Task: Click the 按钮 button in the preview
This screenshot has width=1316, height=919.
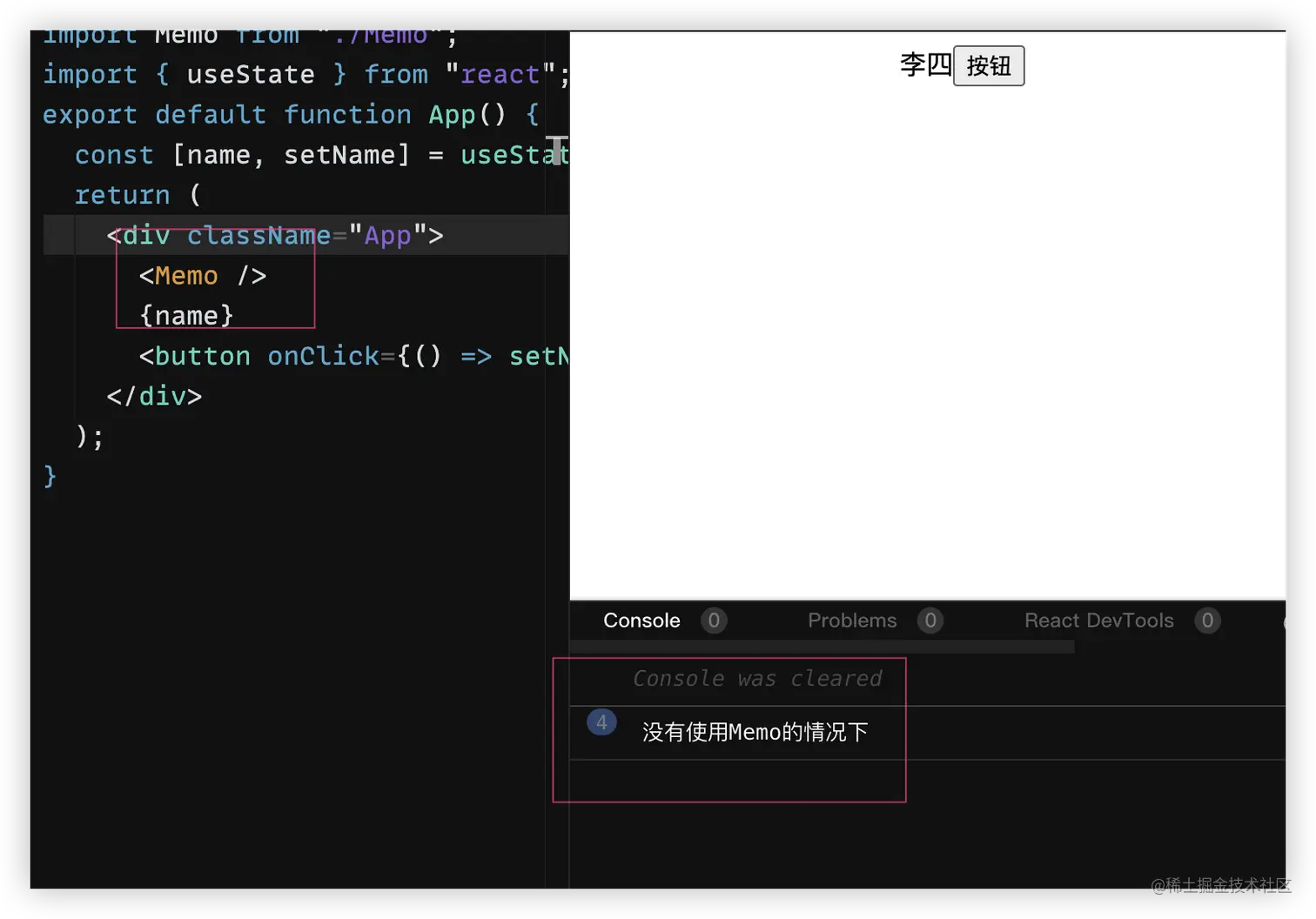Action: (989, 66)
